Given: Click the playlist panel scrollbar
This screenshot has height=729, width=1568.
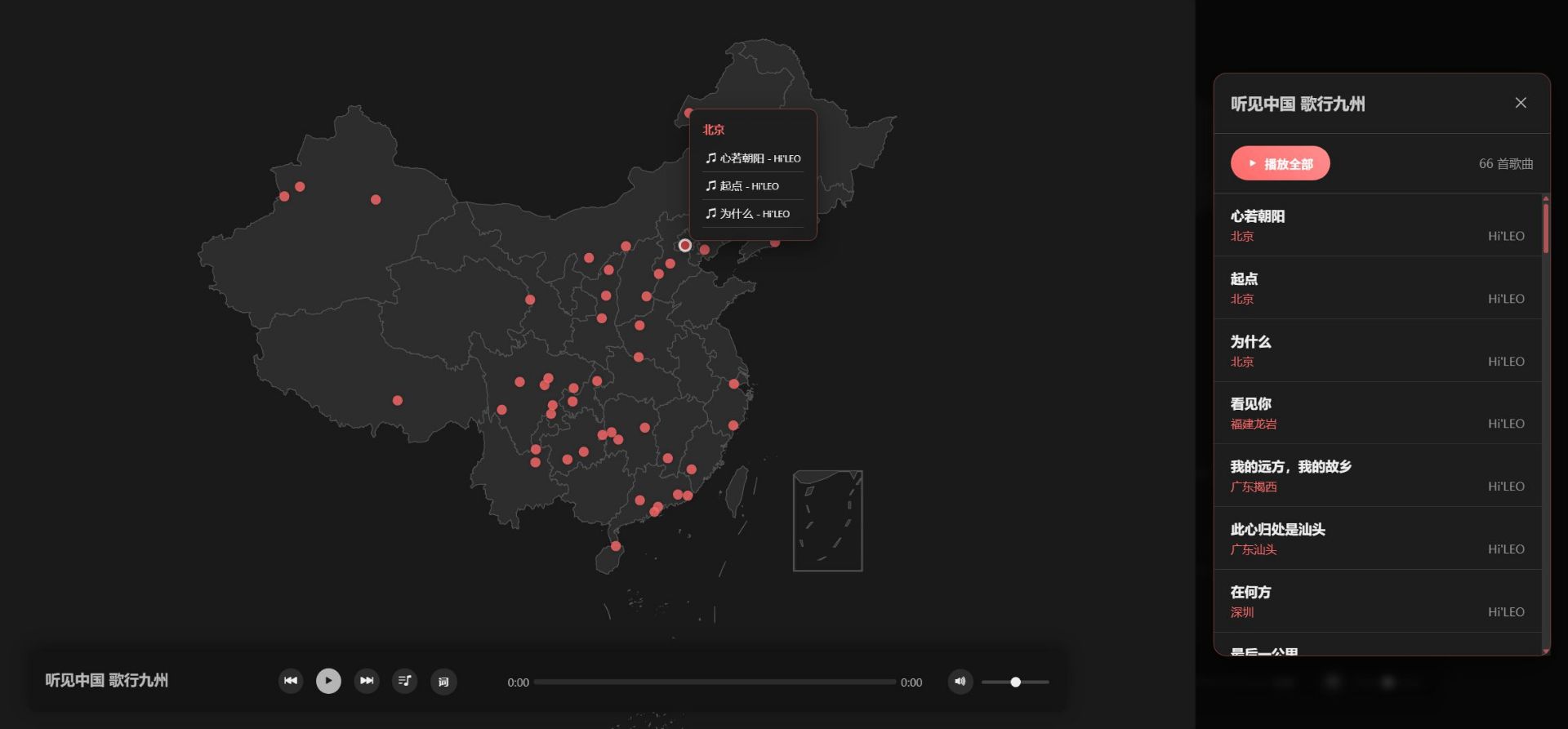Looking at the screenshot, I should 1545,229.
